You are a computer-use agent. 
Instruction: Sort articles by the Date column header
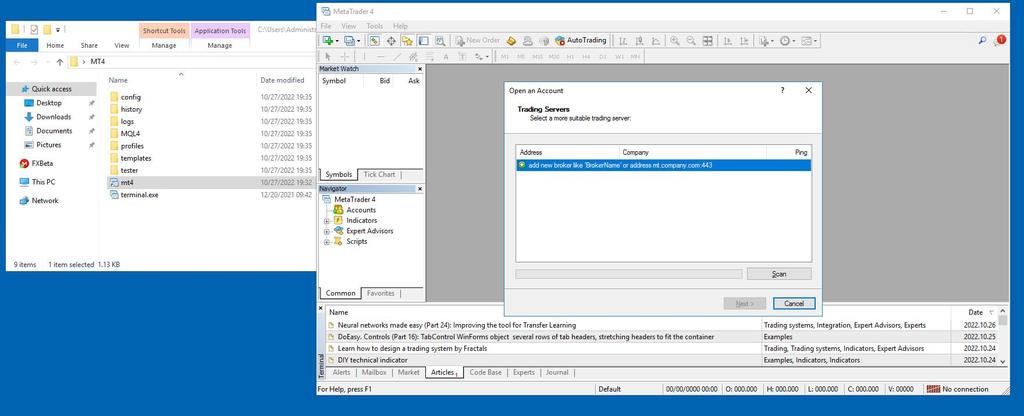coord(975,312)
